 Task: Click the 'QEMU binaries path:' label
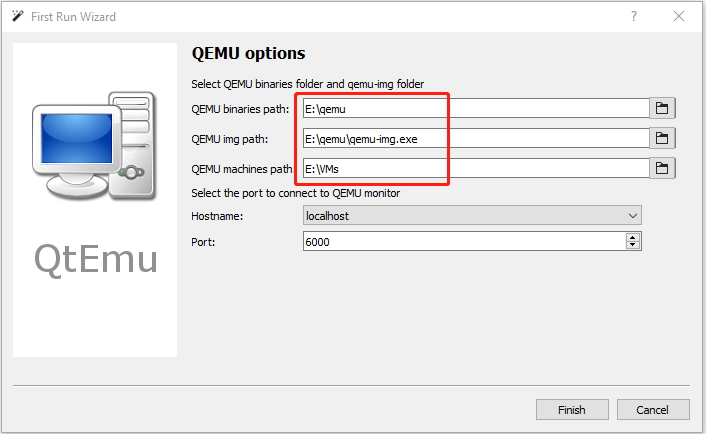pyautogui.click(x=240, y=109)
